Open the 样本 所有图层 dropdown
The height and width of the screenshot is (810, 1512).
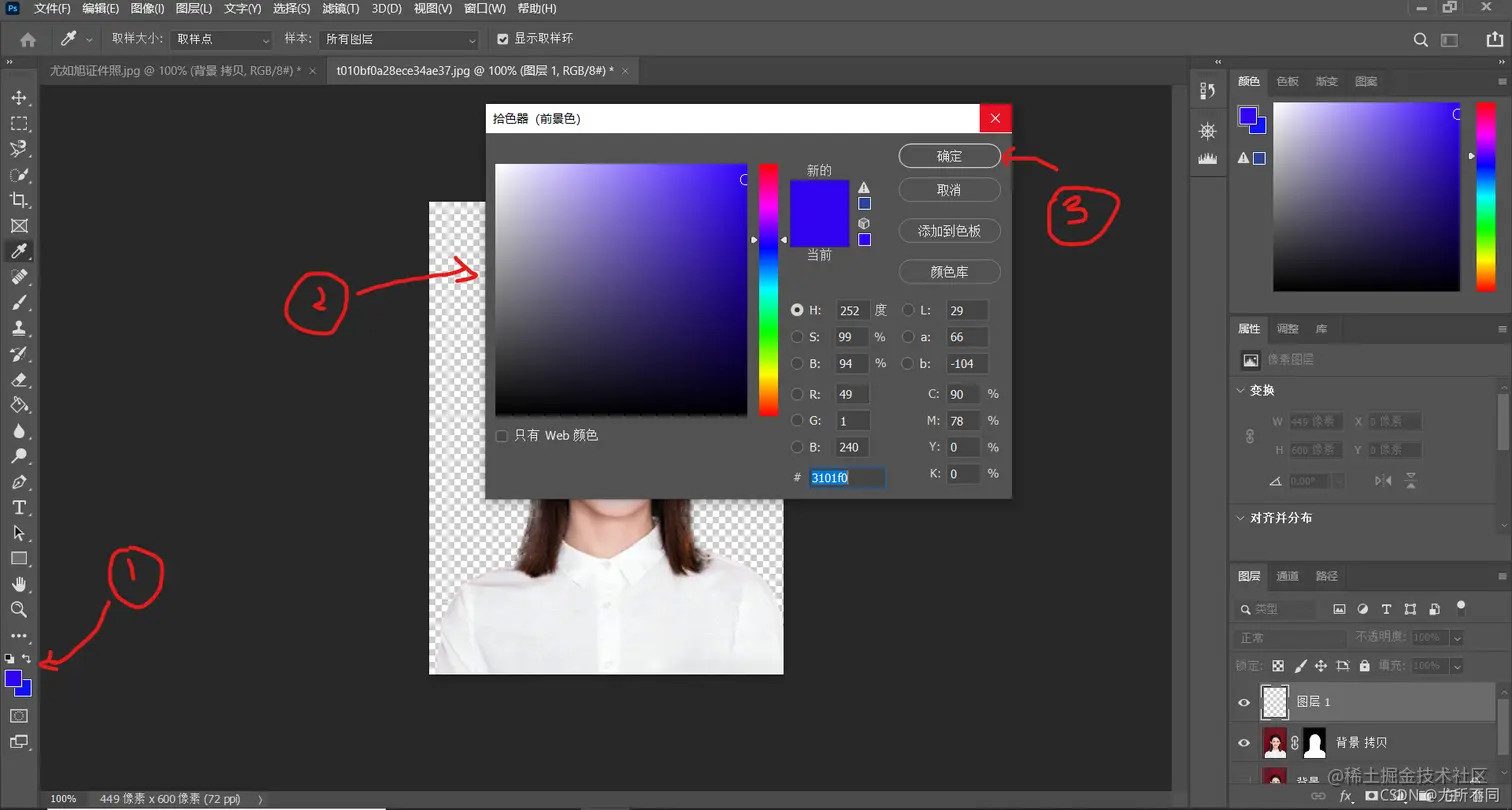pos(399,40)
